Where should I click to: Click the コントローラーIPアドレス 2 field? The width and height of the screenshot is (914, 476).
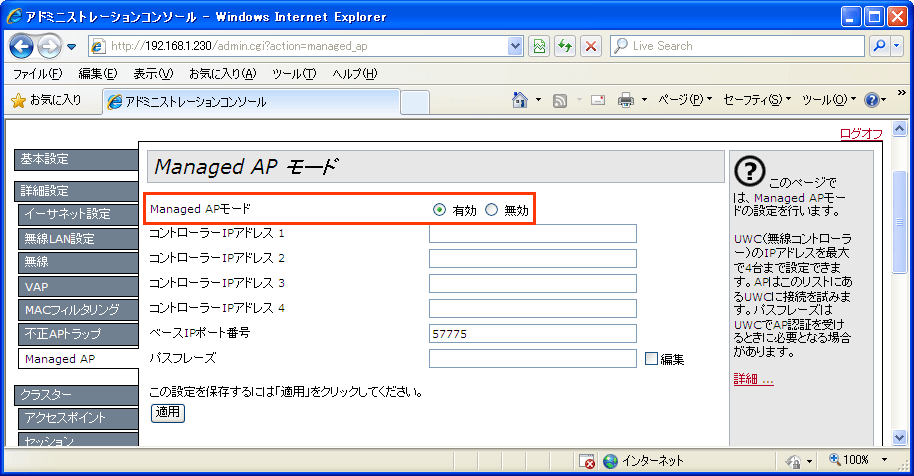(x=533, y=259)
